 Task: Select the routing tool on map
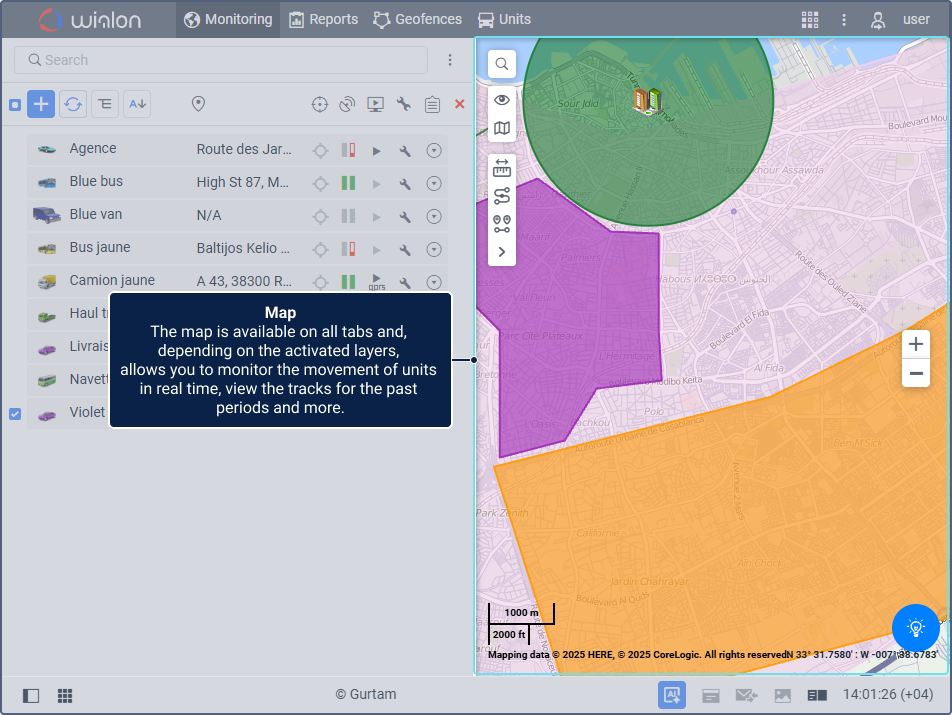[x=502, y=196]
